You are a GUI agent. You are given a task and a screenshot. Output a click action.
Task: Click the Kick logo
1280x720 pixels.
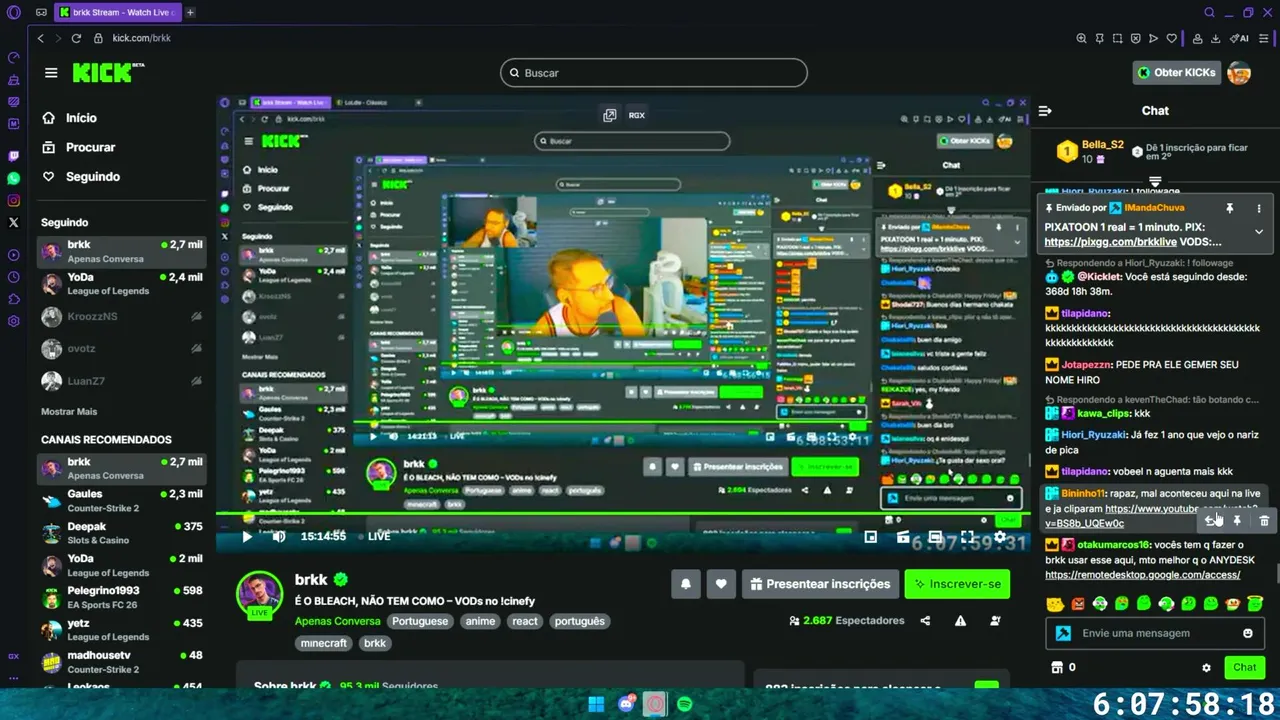point(108,72)
